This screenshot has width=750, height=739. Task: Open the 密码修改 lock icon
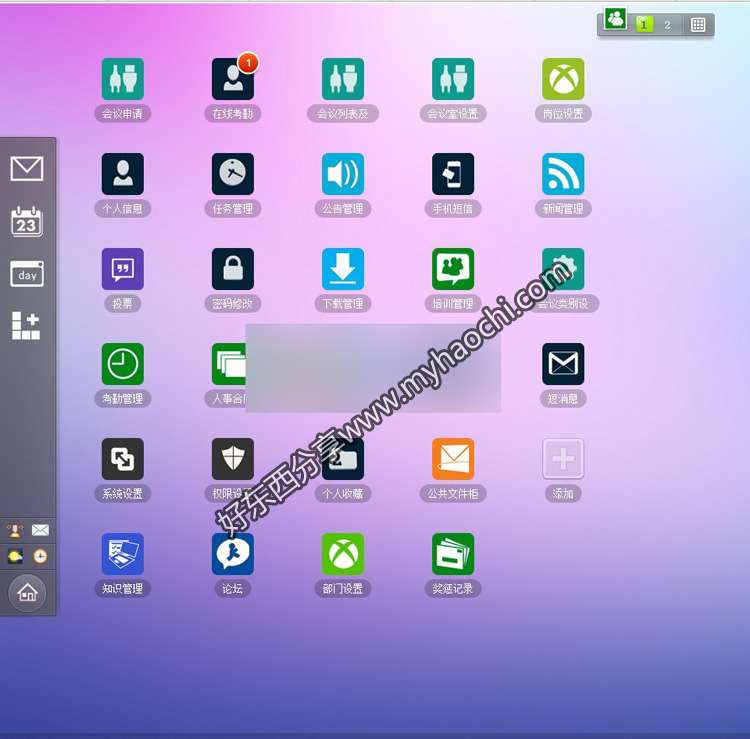[x=233, y=269]
